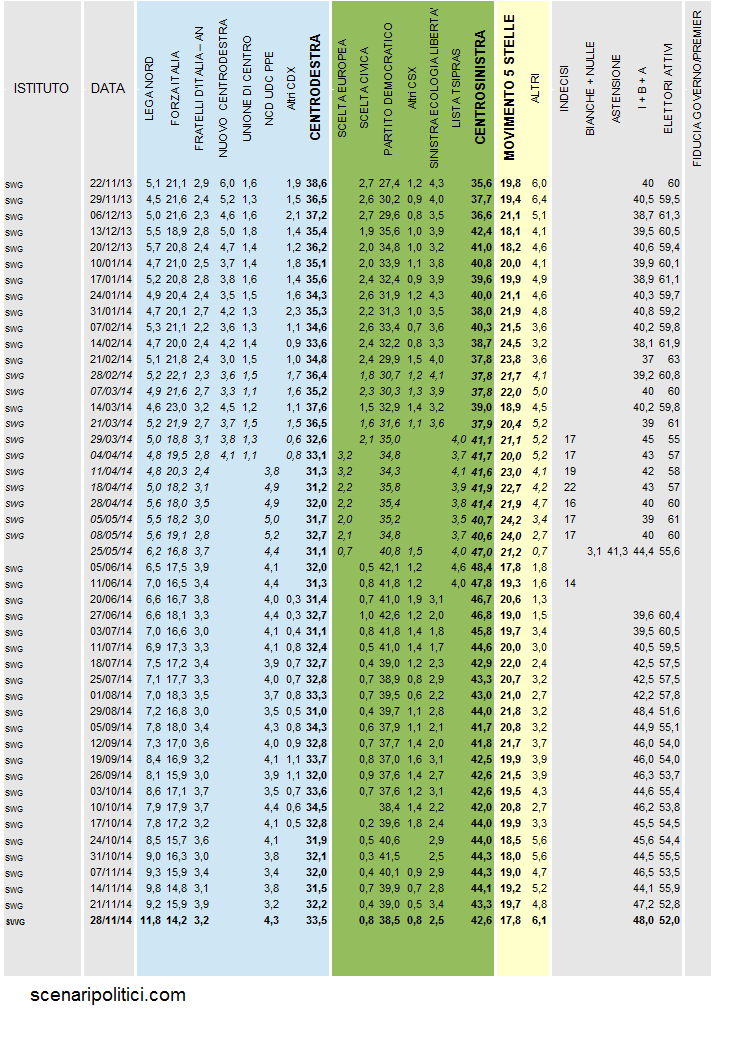The image size is (730, 1059).
Task: Select the Altri CDX column header
Action: tap(291, 88)
